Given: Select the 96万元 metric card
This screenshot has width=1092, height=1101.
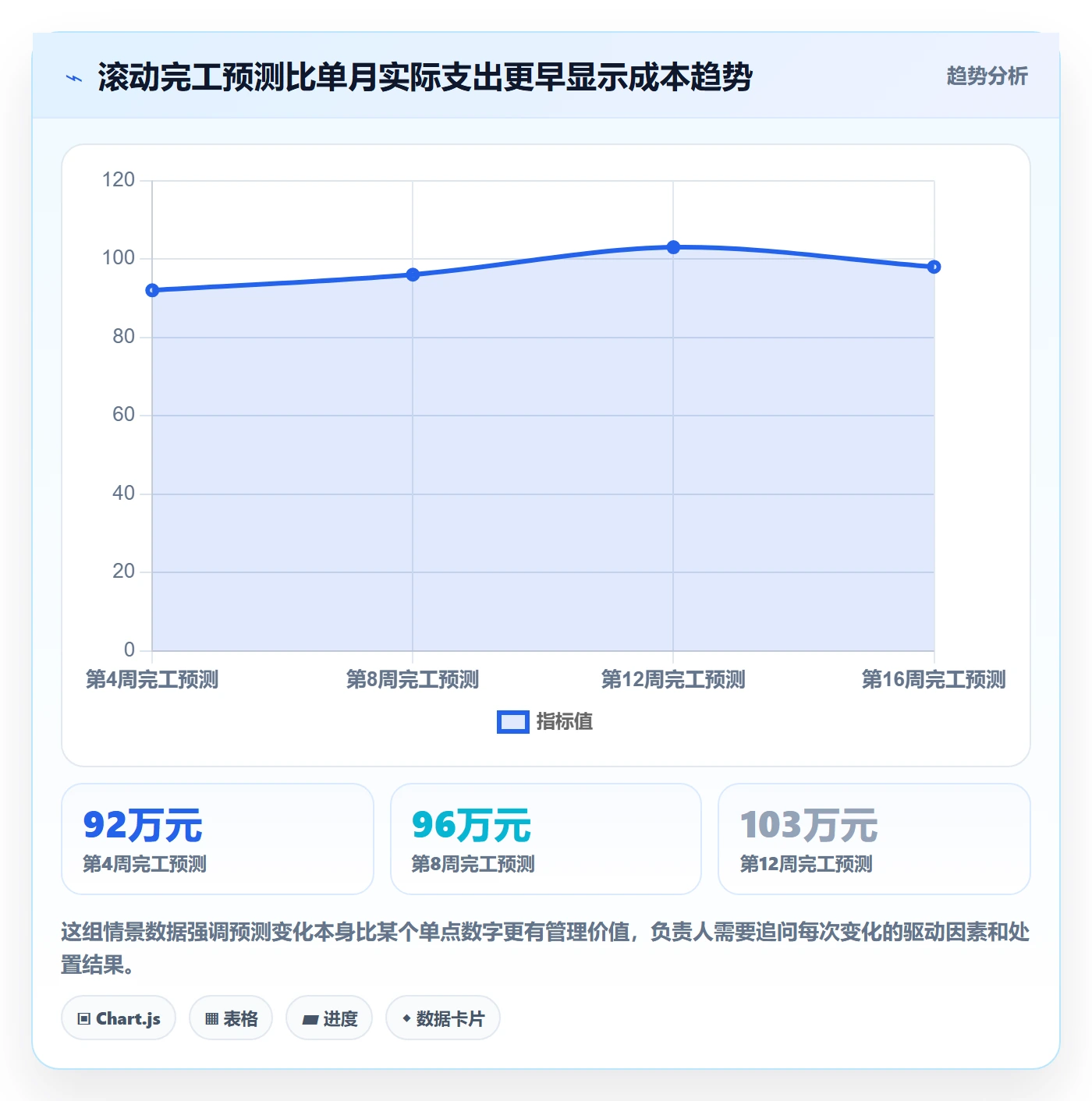Looking at the screenshot, I should tap(546, 839).
